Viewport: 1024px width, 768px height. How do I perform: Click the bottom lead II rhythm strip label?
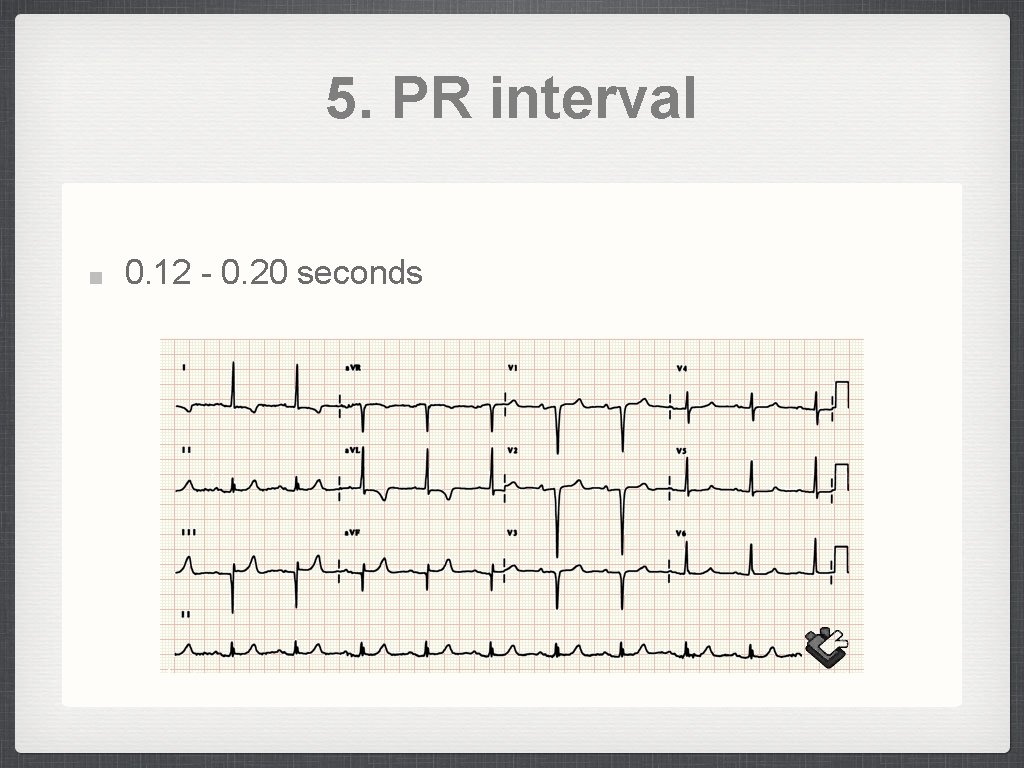(185, 614)
